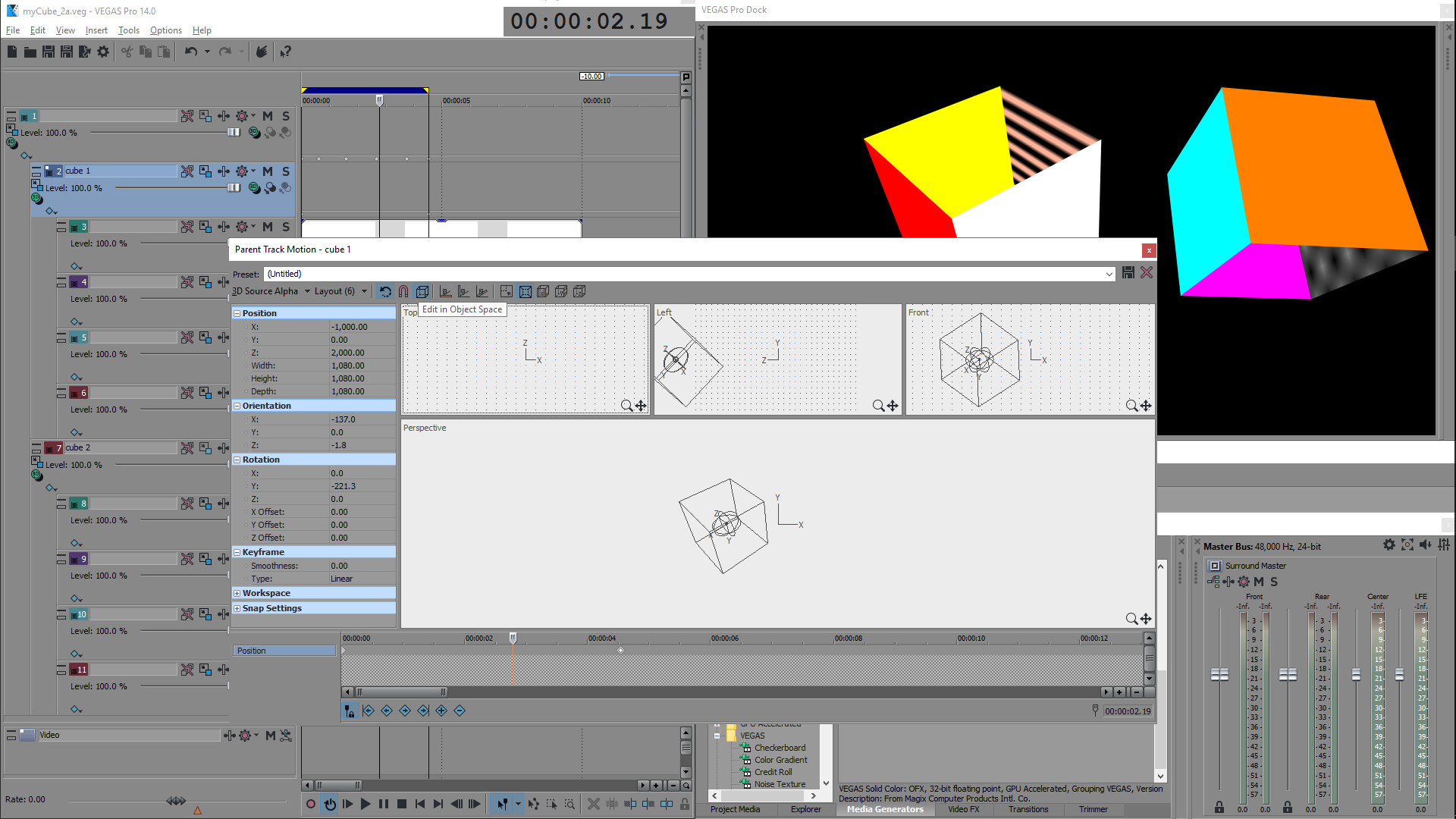Open the Tools menu
This screenshot has width=1456, height=819.
click(128, 30)
